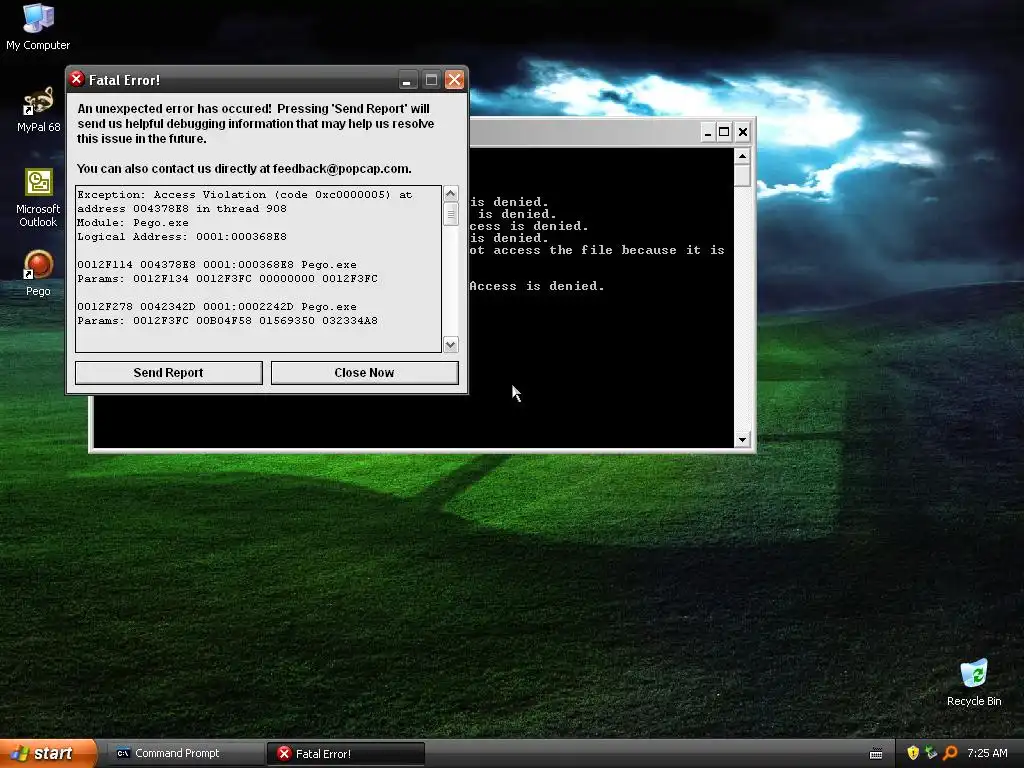Click the red error icon in the Fatal Error title bar
Viewport: 1024px width, 768px height.
[76, 79]
